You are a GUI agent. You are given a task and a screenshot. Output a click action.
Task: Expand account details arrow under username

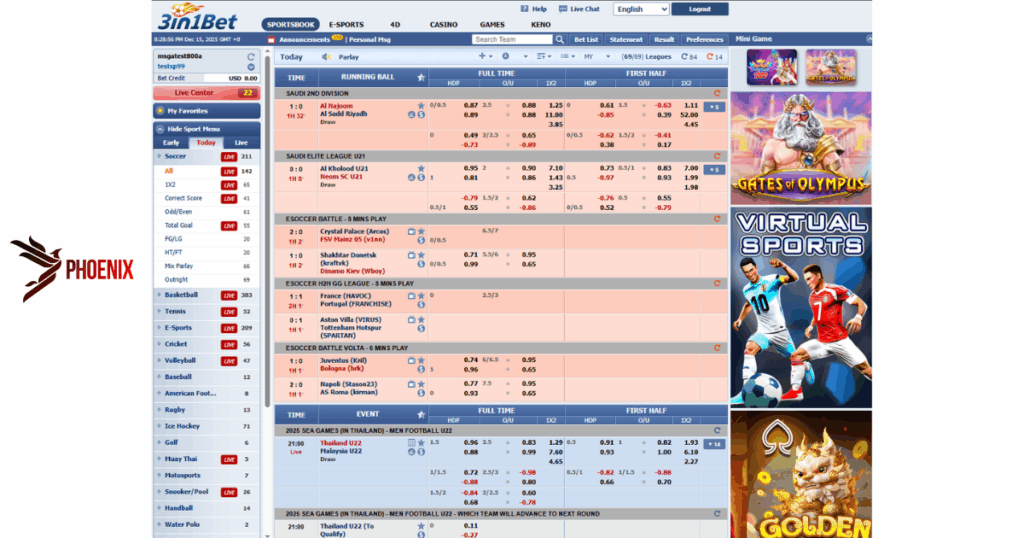251,67
